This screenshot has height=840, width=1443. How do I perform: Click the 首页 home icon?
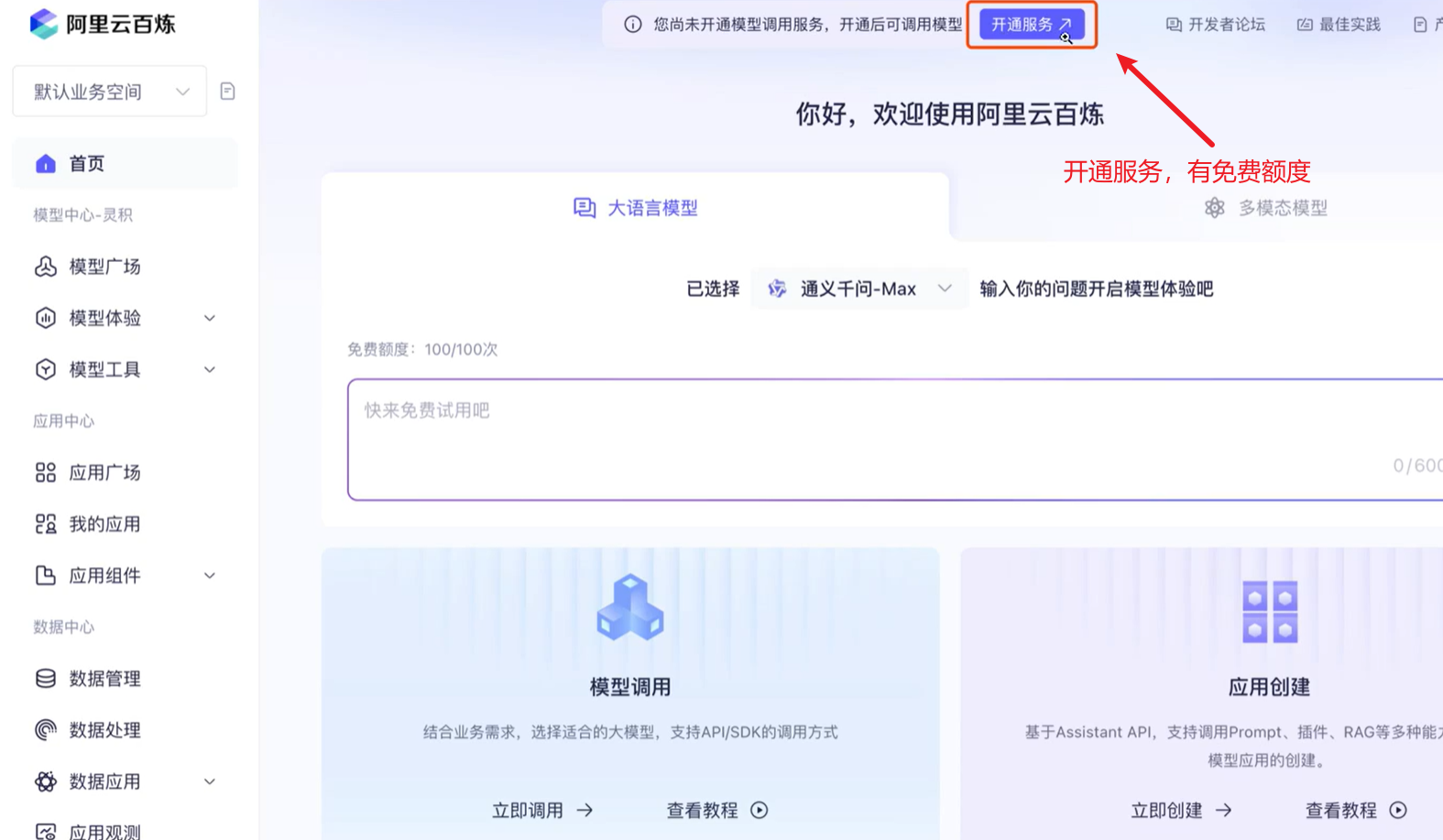[x=46, y=164]
